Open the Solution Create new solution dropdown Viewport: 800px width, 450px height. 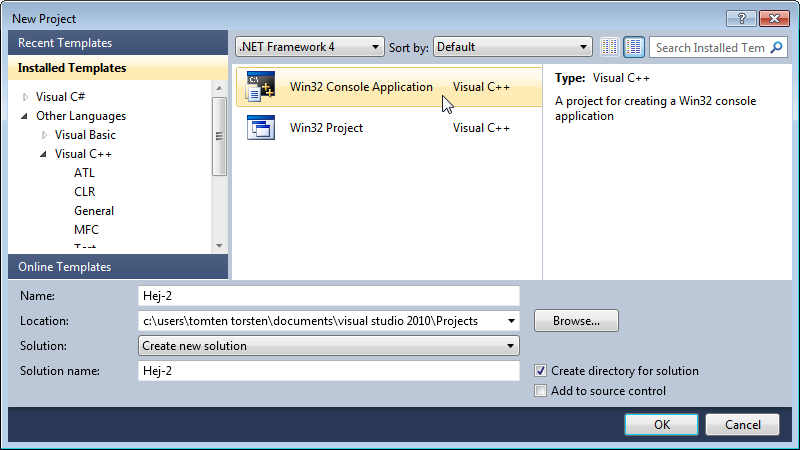[329, 346]
